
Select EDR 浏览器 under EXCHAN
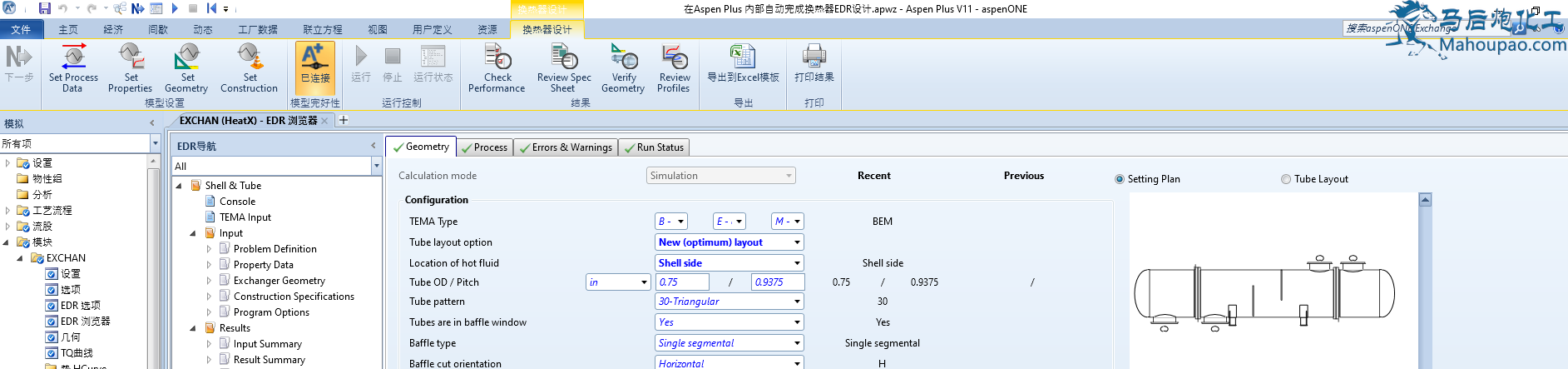tap(85, 322)
